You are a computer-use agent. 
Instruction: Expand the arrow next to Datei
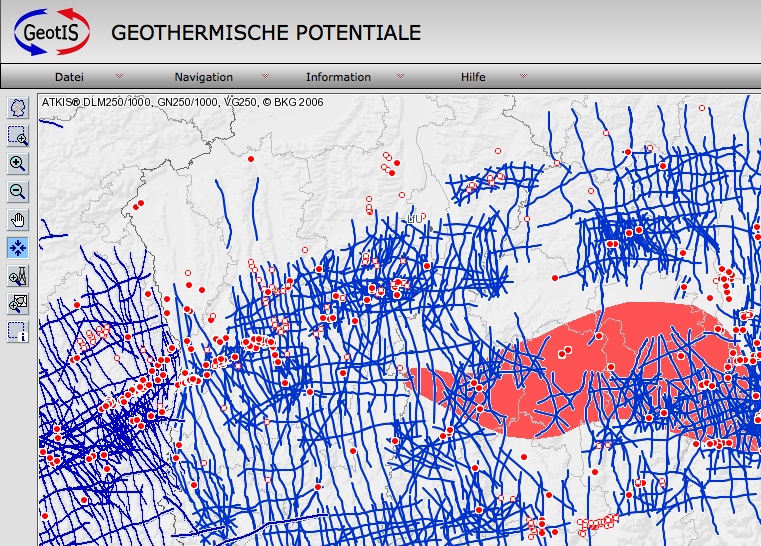click(120, 76)
